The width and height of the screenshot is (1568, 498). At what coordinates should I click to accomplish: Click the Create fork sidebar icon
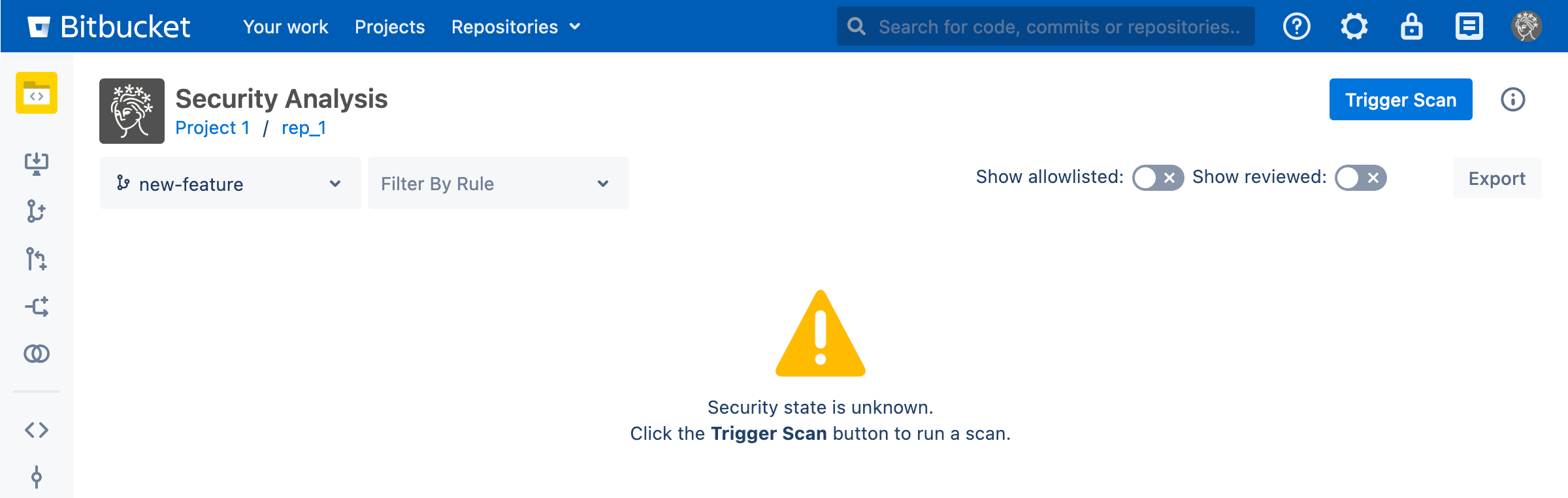(x=37, y=307)
